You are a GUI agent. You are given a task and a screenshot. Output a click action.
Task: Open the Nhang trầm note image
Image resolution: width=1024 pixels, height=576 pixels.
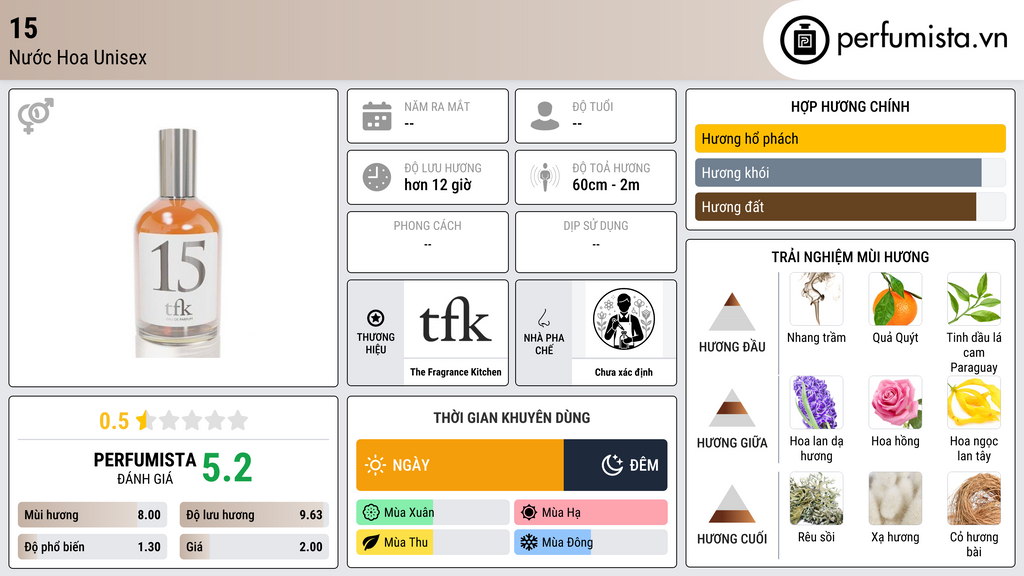tap(816, 299)
